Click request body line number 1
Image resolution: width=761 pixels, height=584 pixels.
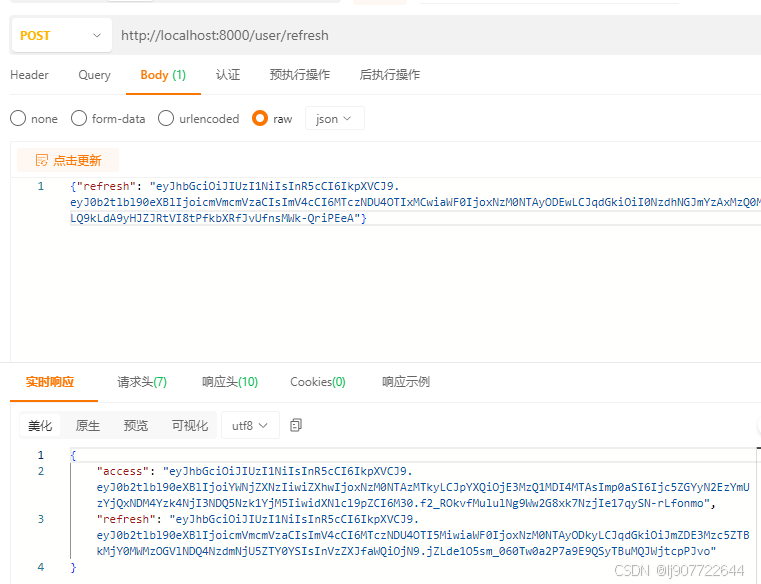point(41,186)
